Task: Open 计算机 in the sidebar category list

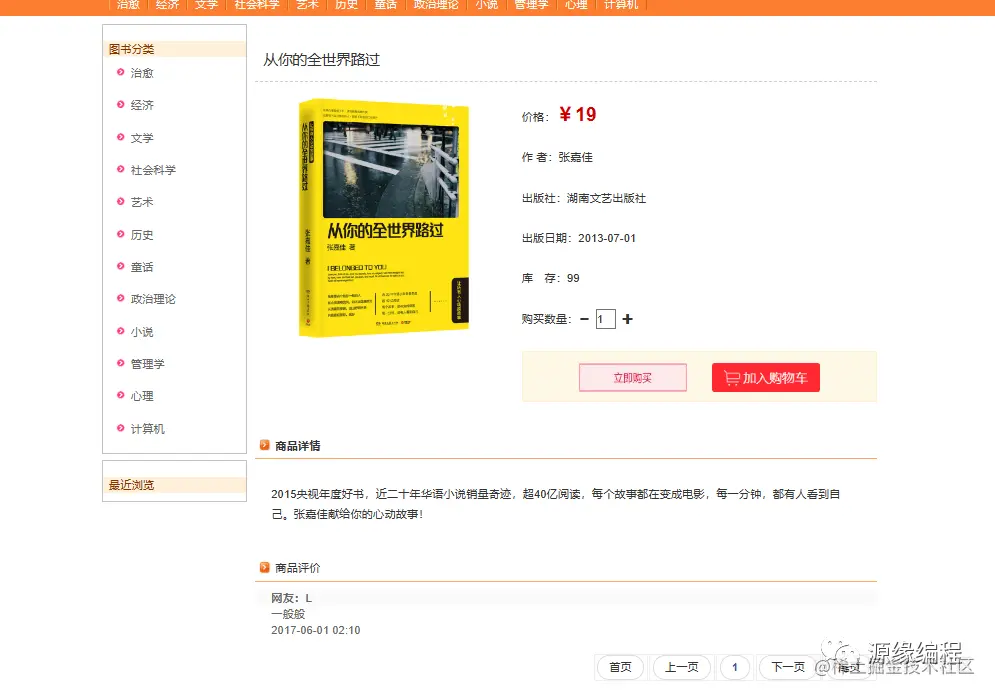Action: coord(148,429)
